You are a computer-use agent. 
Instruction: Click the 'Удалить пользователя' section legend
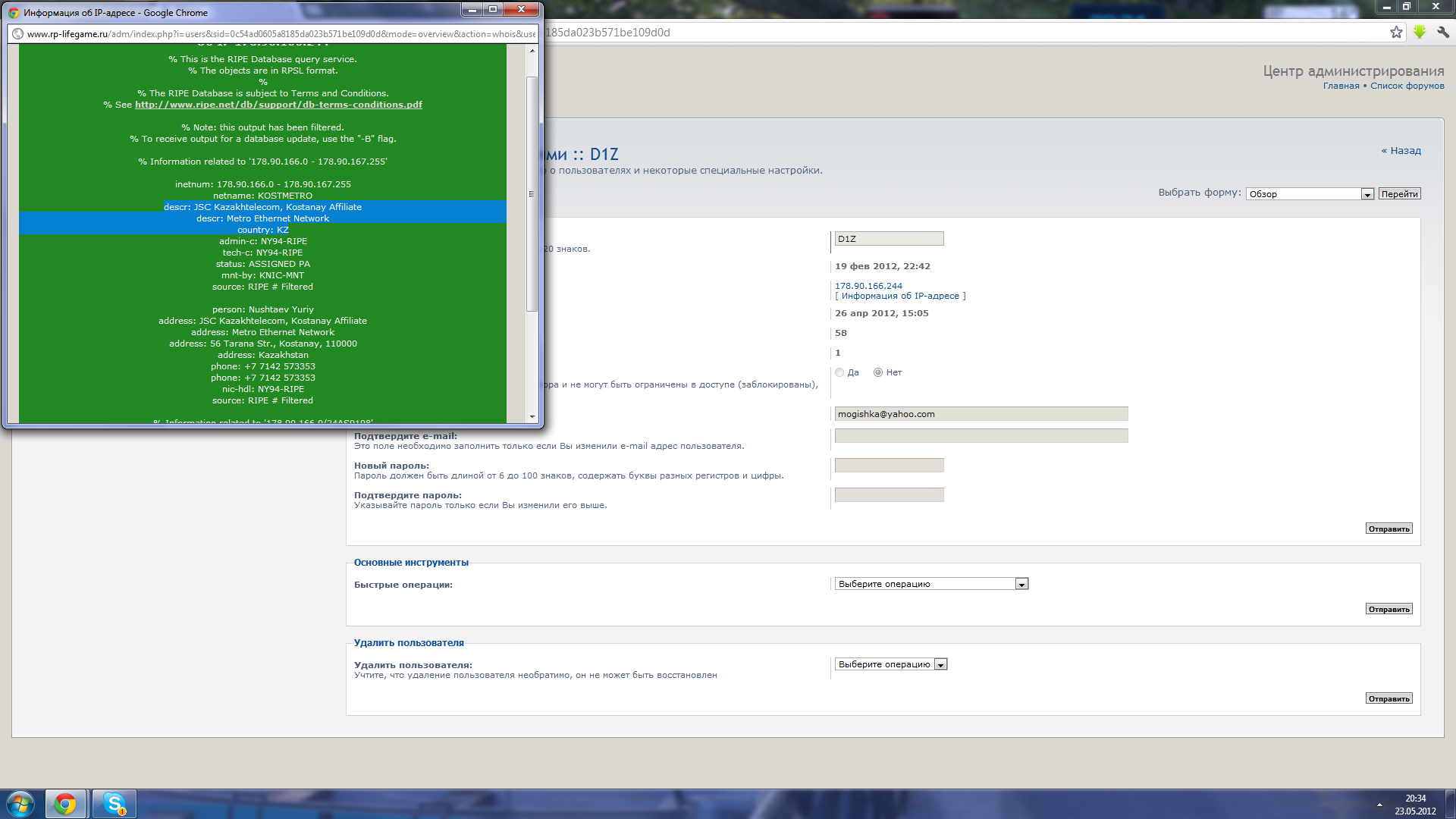click(x=409, y=643)
